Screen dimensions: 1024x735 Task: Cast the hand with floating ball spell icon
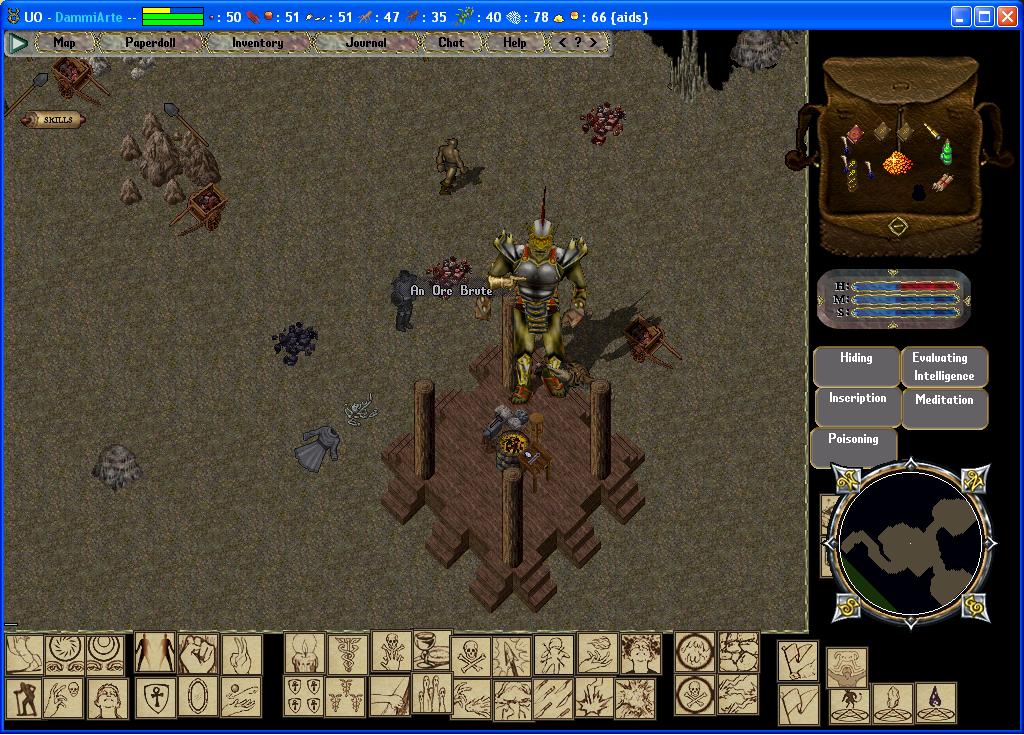tap(241, 696)
